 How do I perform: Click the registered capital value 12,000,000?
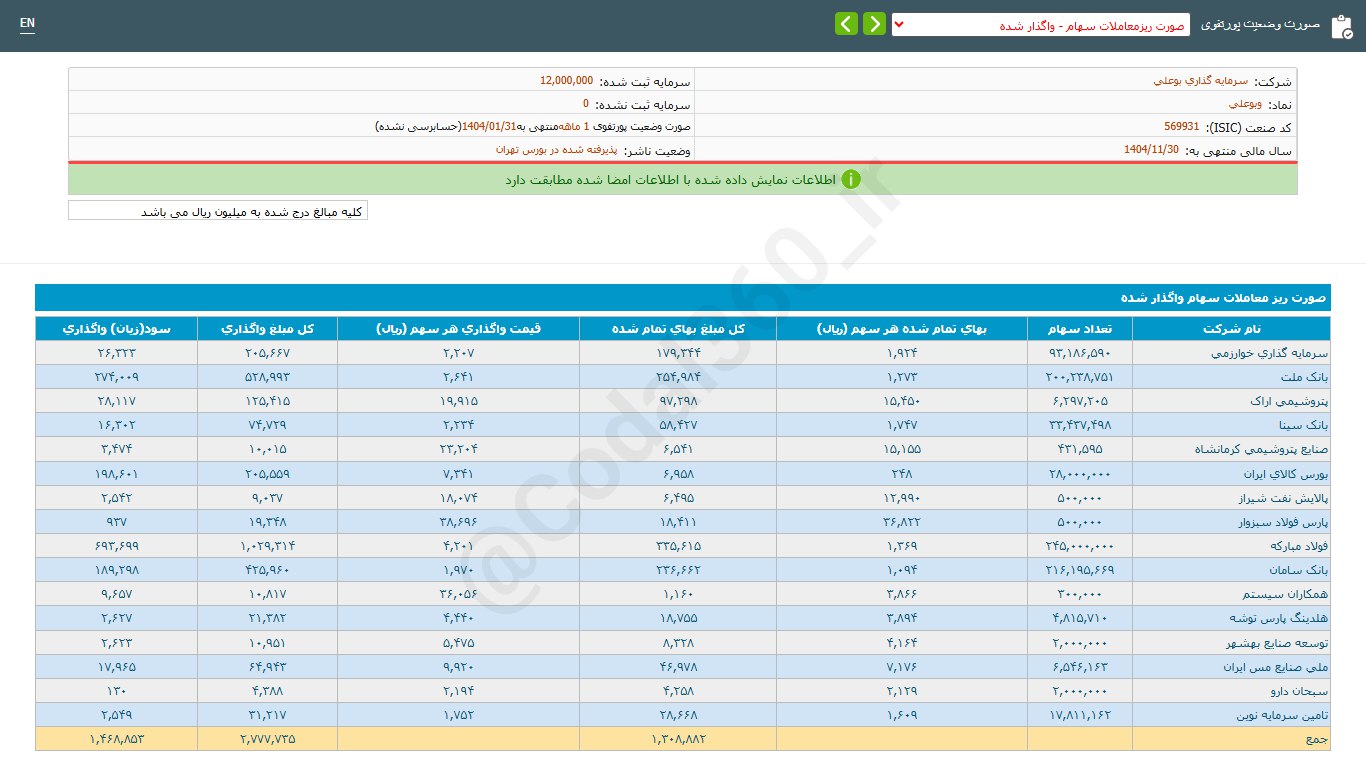click(566, 81)
